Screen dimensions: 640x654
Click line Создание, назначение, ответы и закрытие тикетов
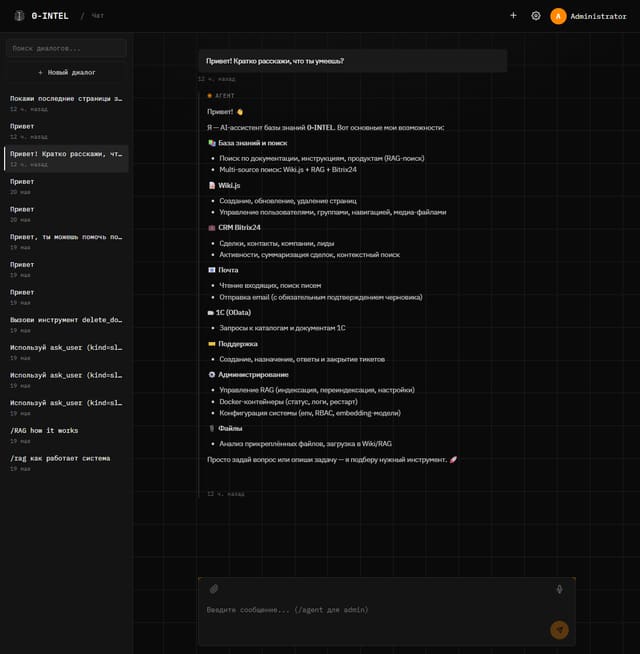pos(302,360)
